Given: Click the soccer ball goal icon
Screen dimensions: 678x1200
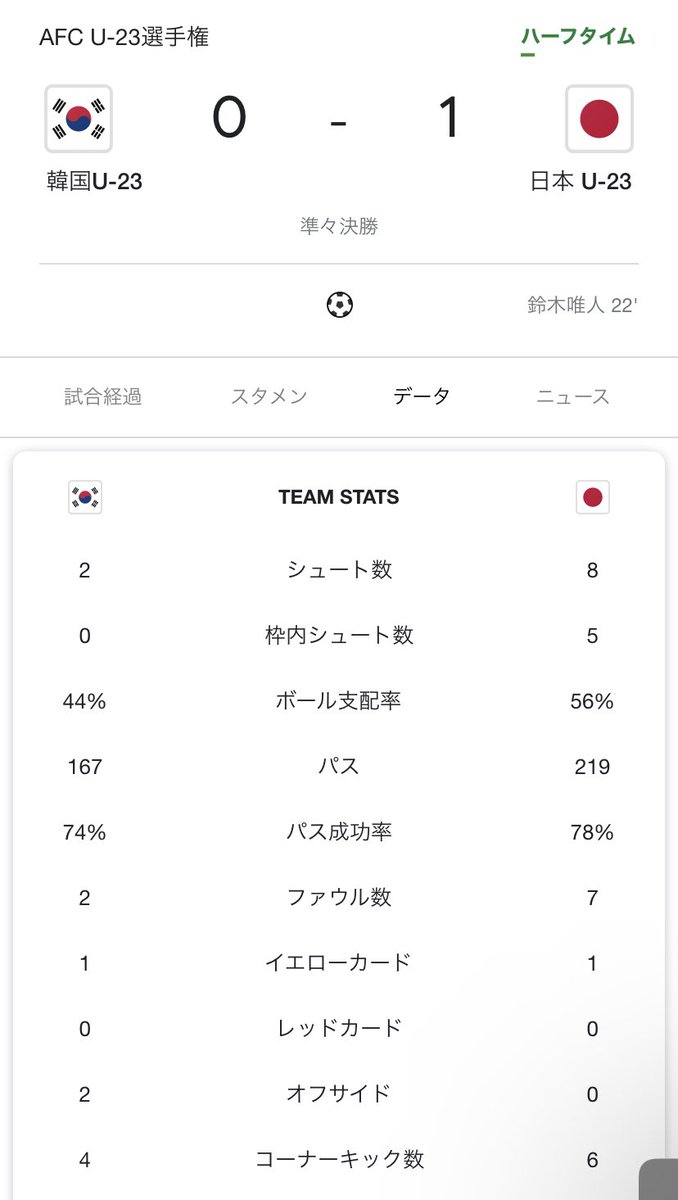Looking at the screenshot, I should coord(339,304).
